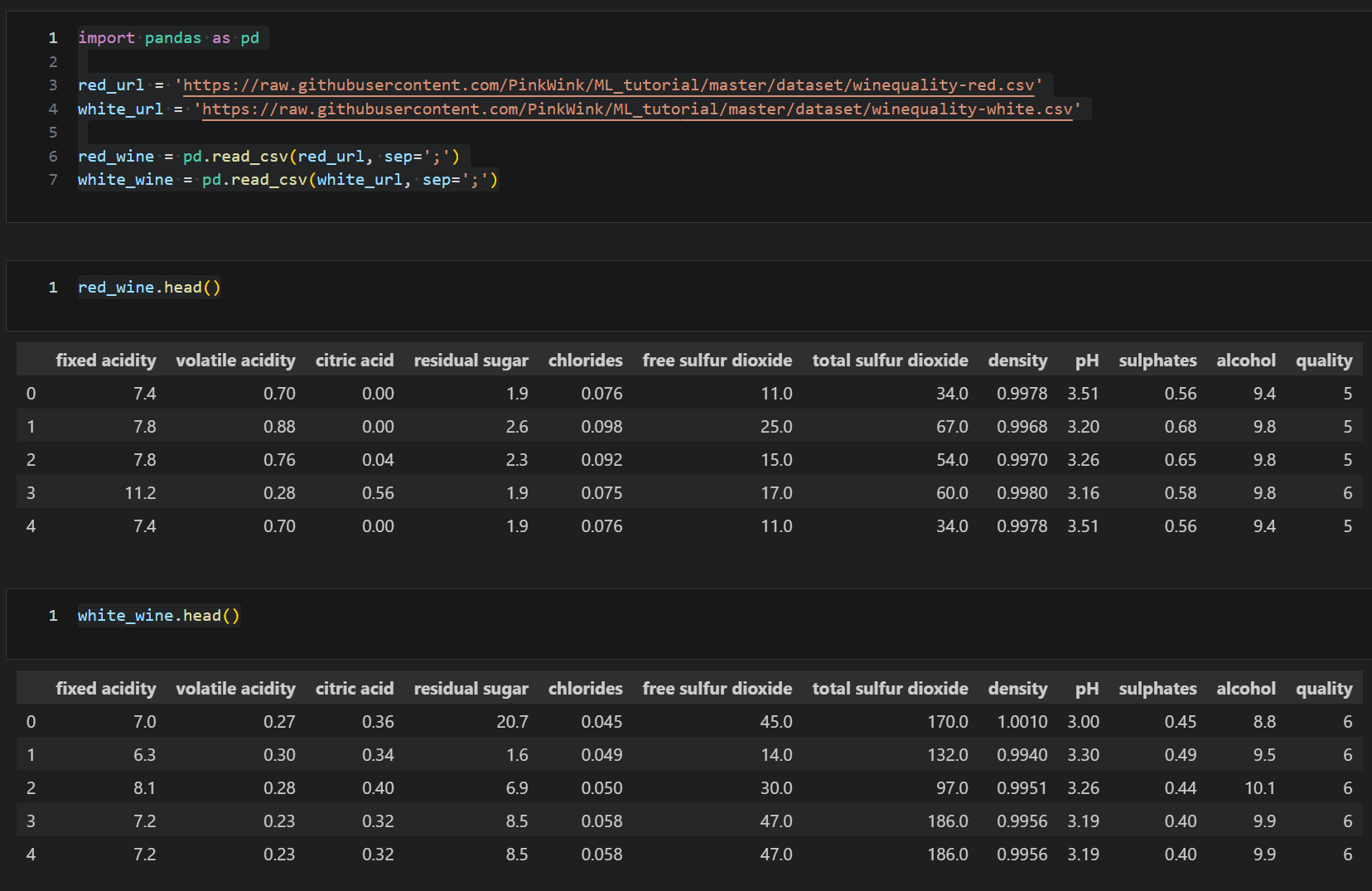Click the 132.0 total sulfur dioxide cell
The image size is (1372, 891).
point(947,755)
